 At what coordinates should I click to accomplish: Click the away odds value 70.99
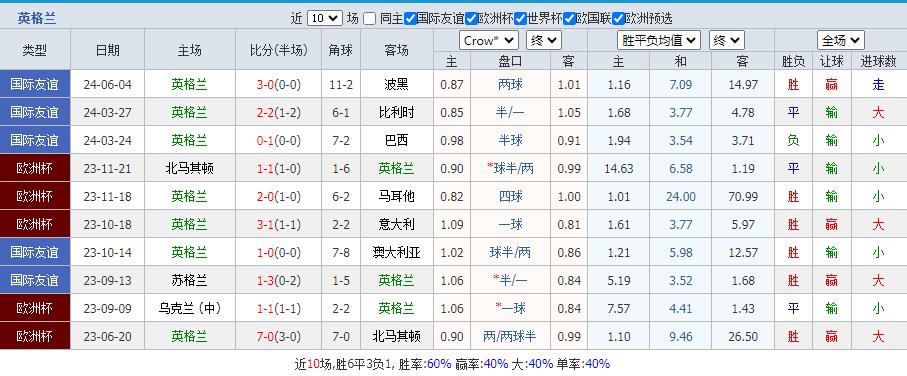(743, 197)
